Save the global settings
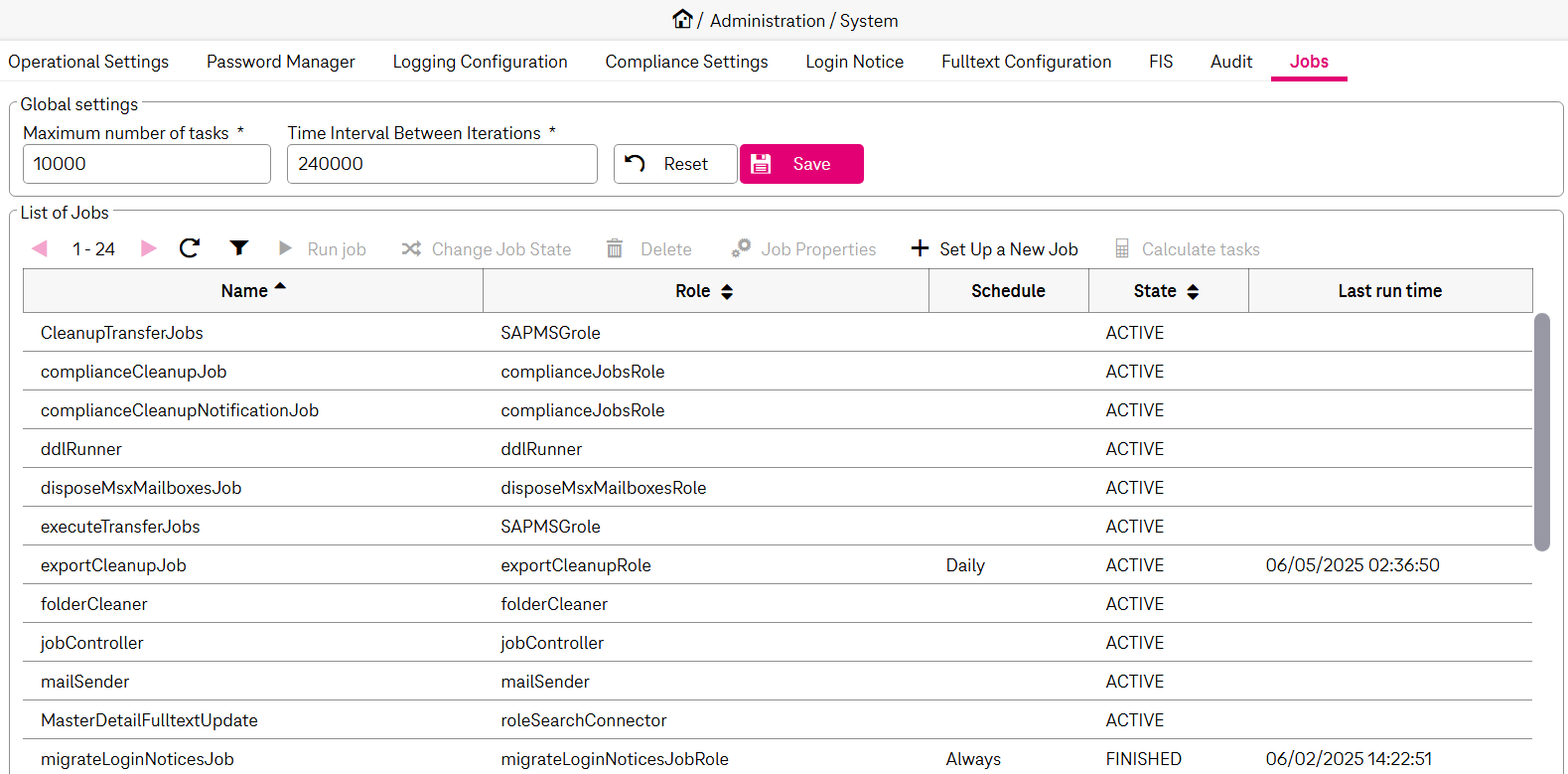 (801, 164)
